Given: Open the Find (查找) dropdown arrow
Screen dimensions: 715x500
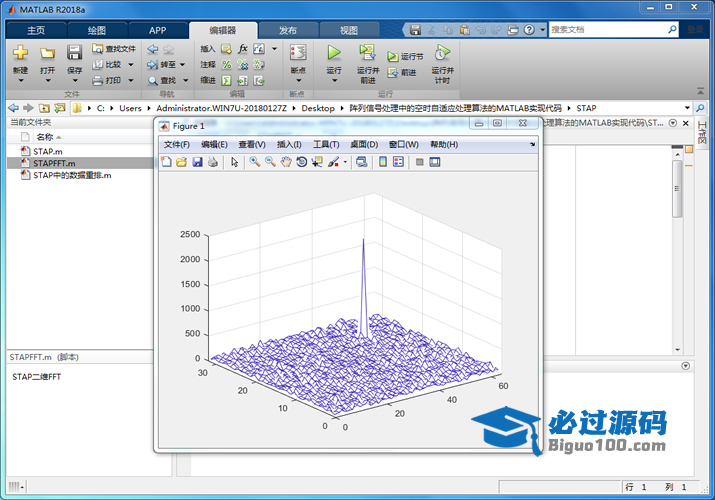Looking at the screenshot, I should [186, 81].
